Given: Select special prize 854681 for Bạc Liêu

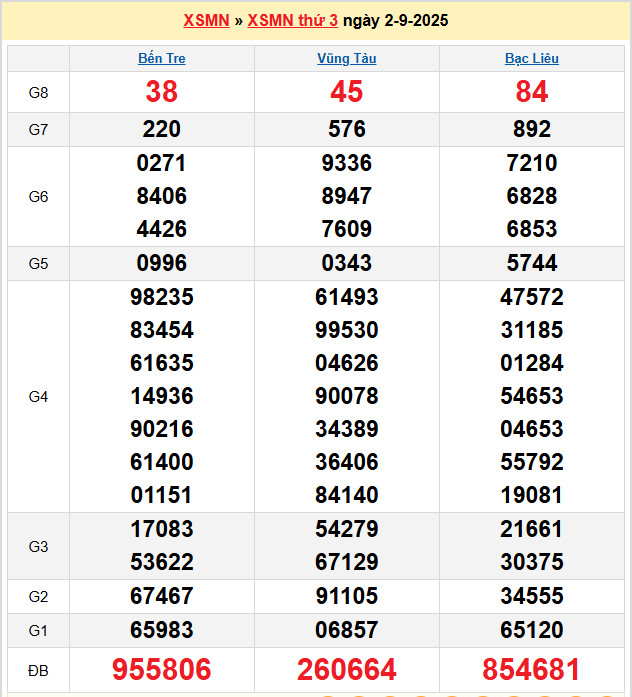Looking at the screenshot, I should click(x=532, y=669).
